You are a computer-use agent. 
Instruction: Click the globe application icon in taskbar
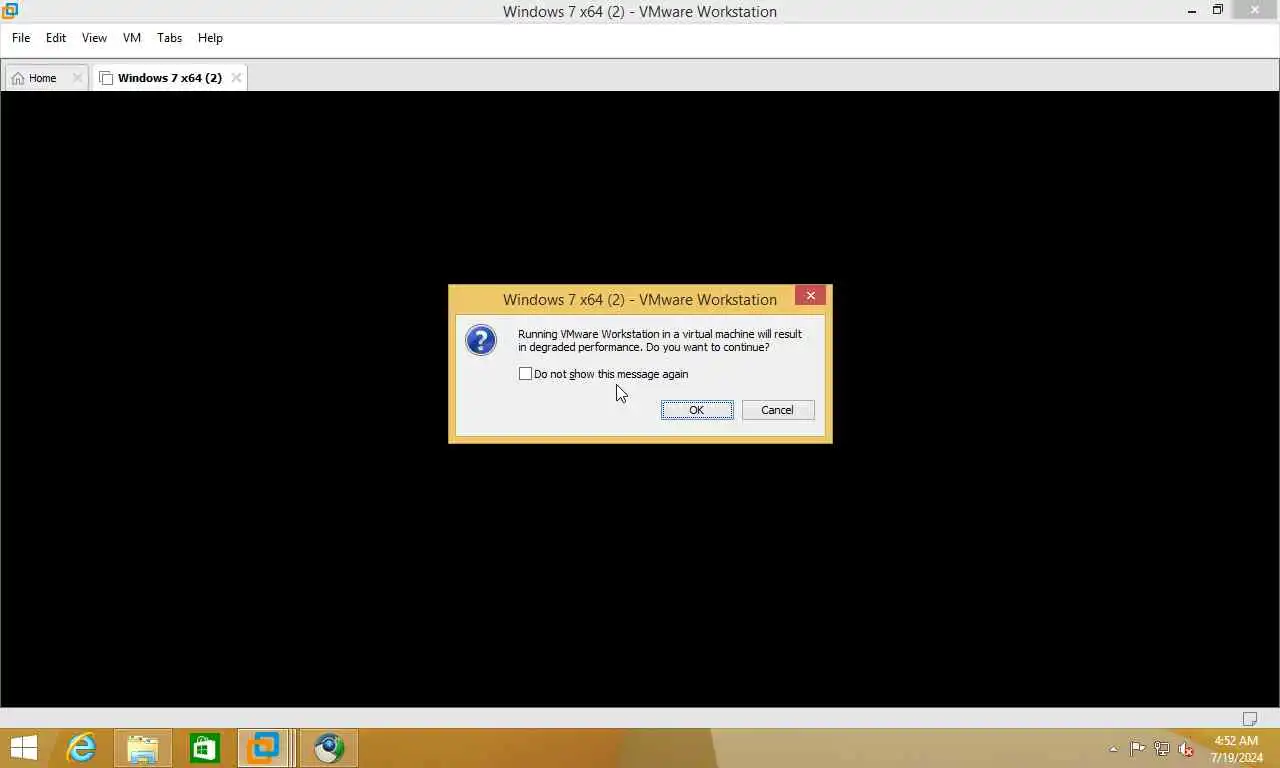click(x=328, y=748)
